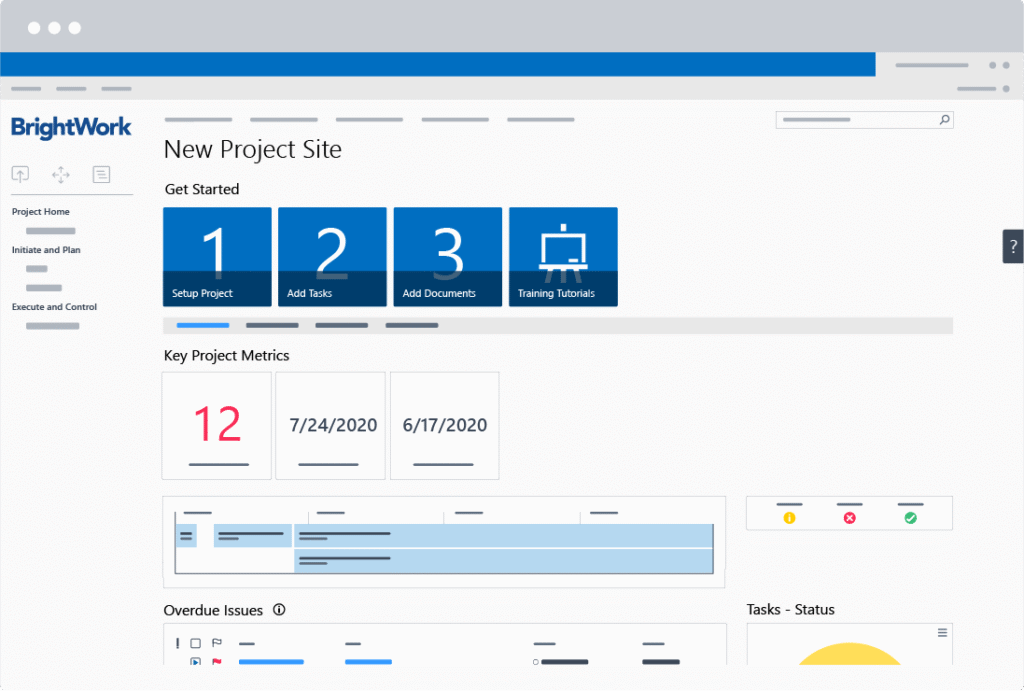Open the Project Home navigation item
The width and height of the screenshot is (1024, 691).
(40, 211)
